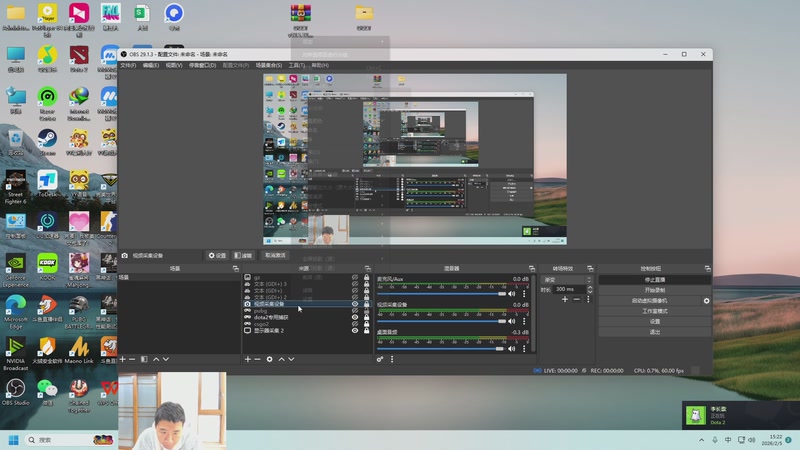Toggle visibility of 文本 (GDI+) 3 source
The image size is (800, 450).
[x=355, y=284]
